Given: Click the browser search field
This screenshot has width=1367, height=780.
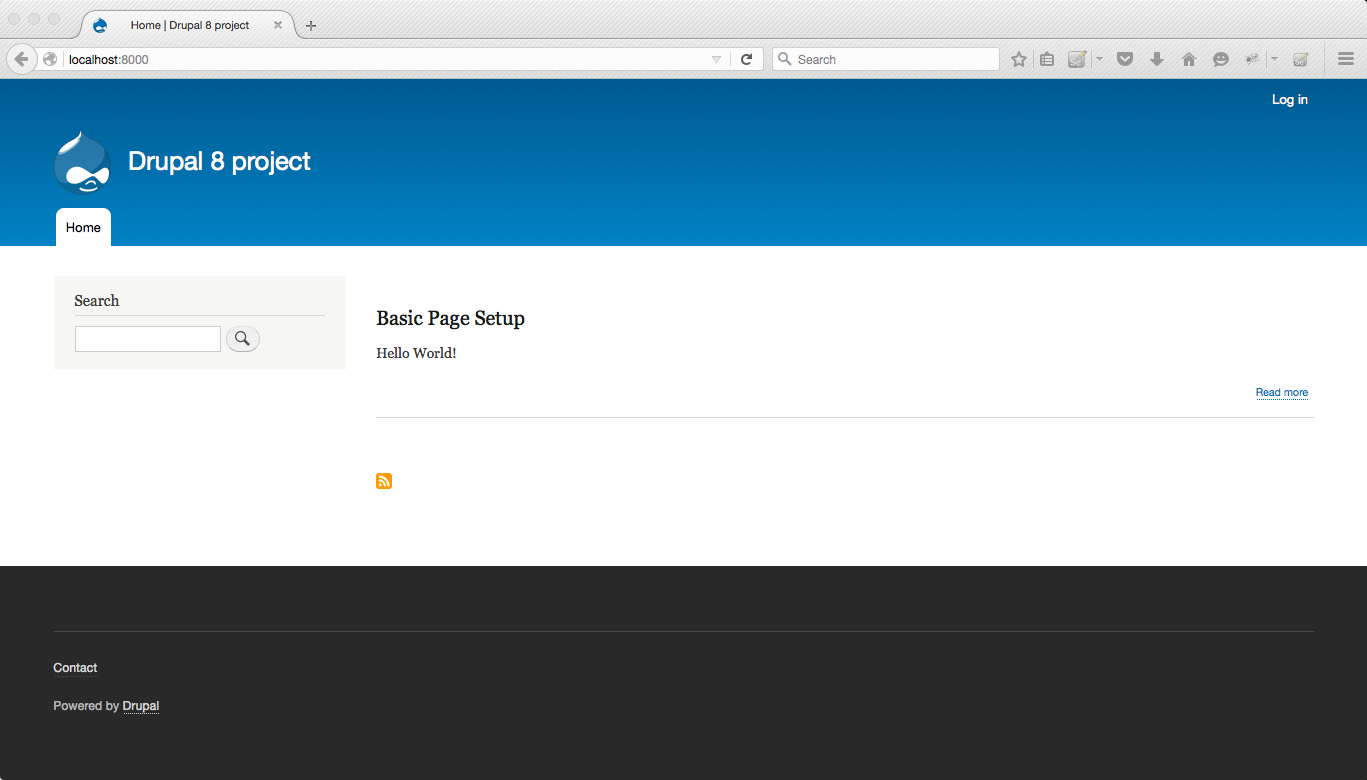Looking at the screenshot, I should coord(886,59).
